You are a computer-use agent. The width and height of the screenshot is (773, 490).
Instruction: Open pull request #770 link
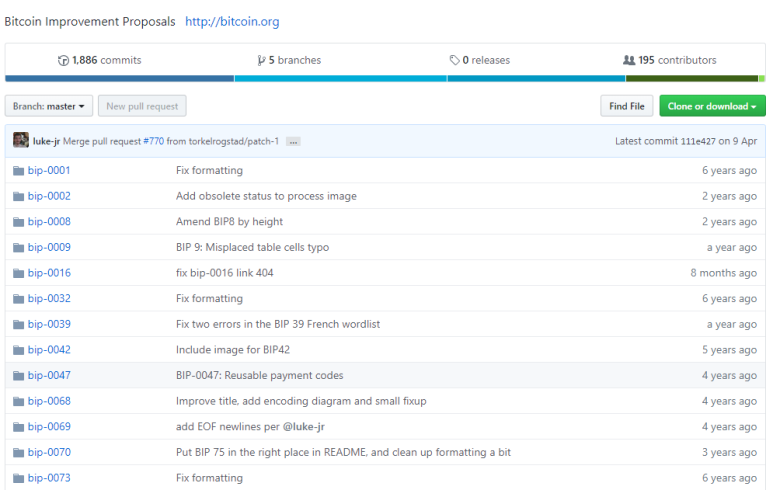click(153, 141)
